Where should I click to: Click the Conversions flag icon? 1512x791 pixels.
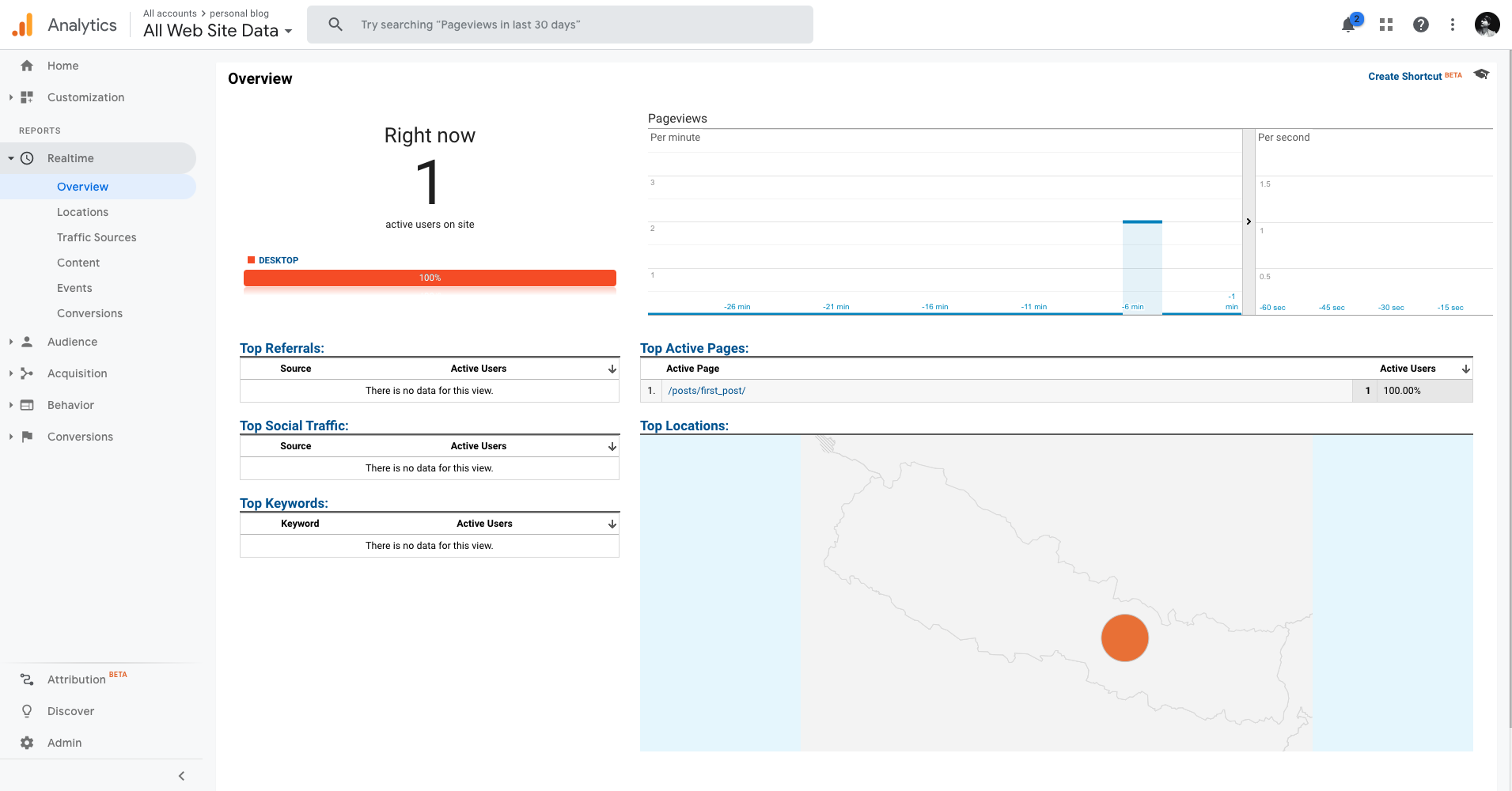click(27, 437)
